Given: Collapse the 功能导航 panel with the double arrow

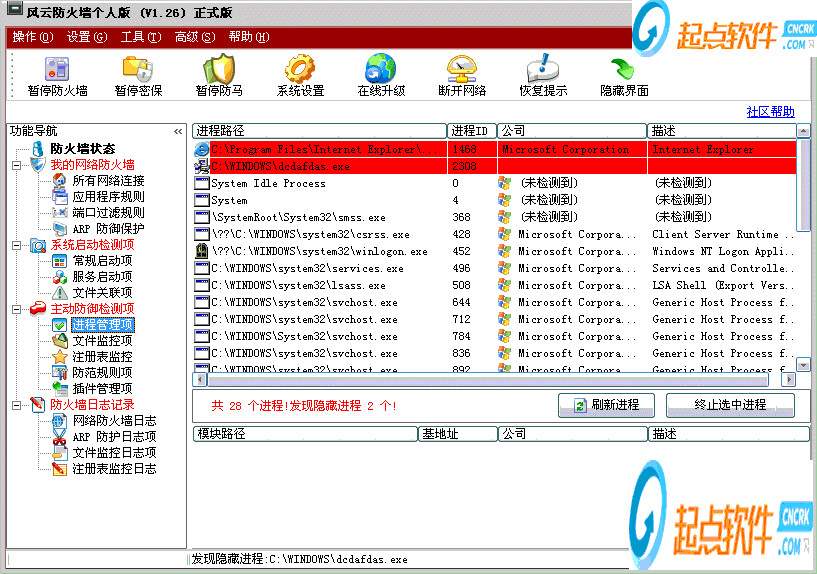Looking at the screenshot, I should tap(178, 131).
